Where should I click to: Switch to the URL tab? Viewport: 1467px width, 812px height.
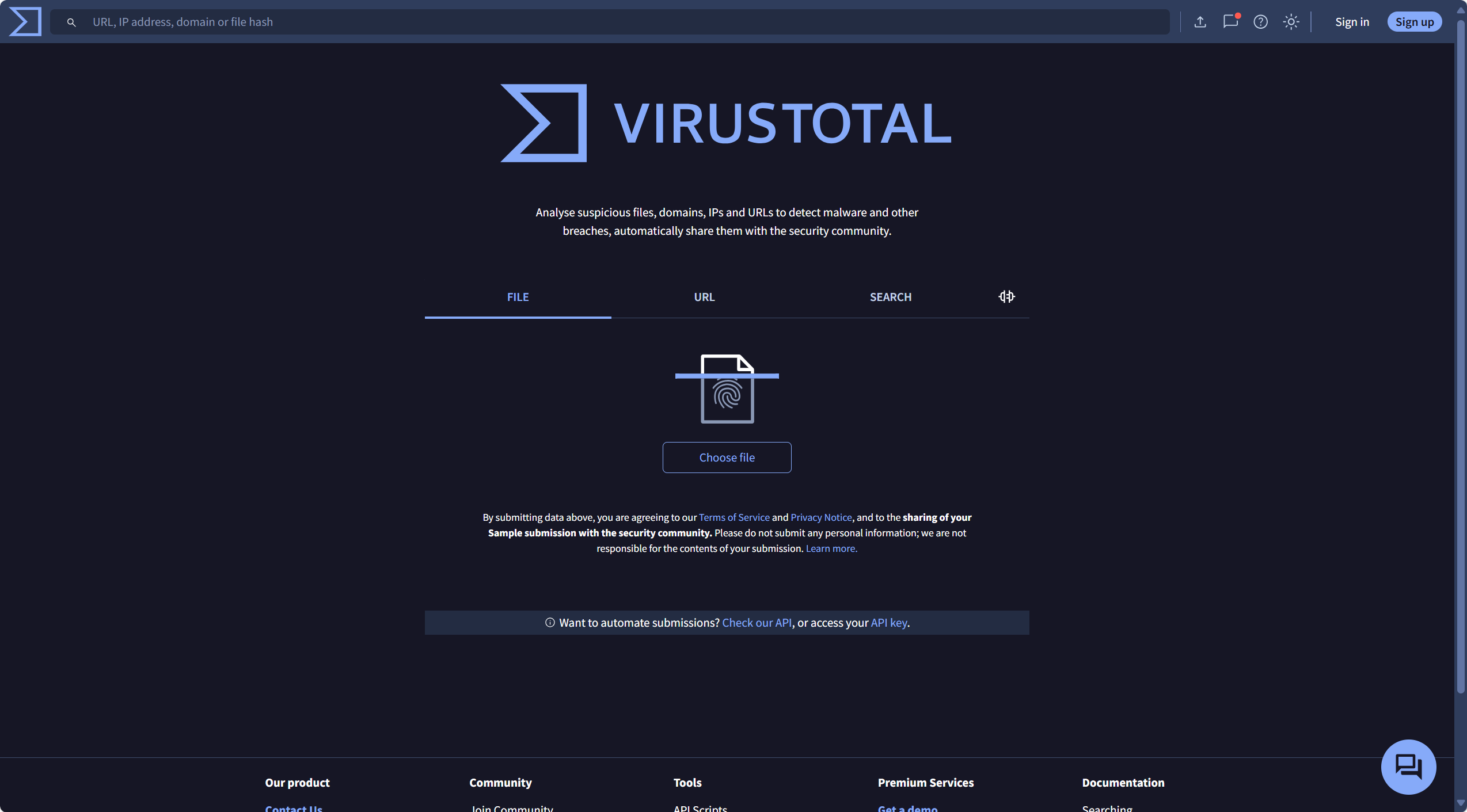click(x=704, y=297)
